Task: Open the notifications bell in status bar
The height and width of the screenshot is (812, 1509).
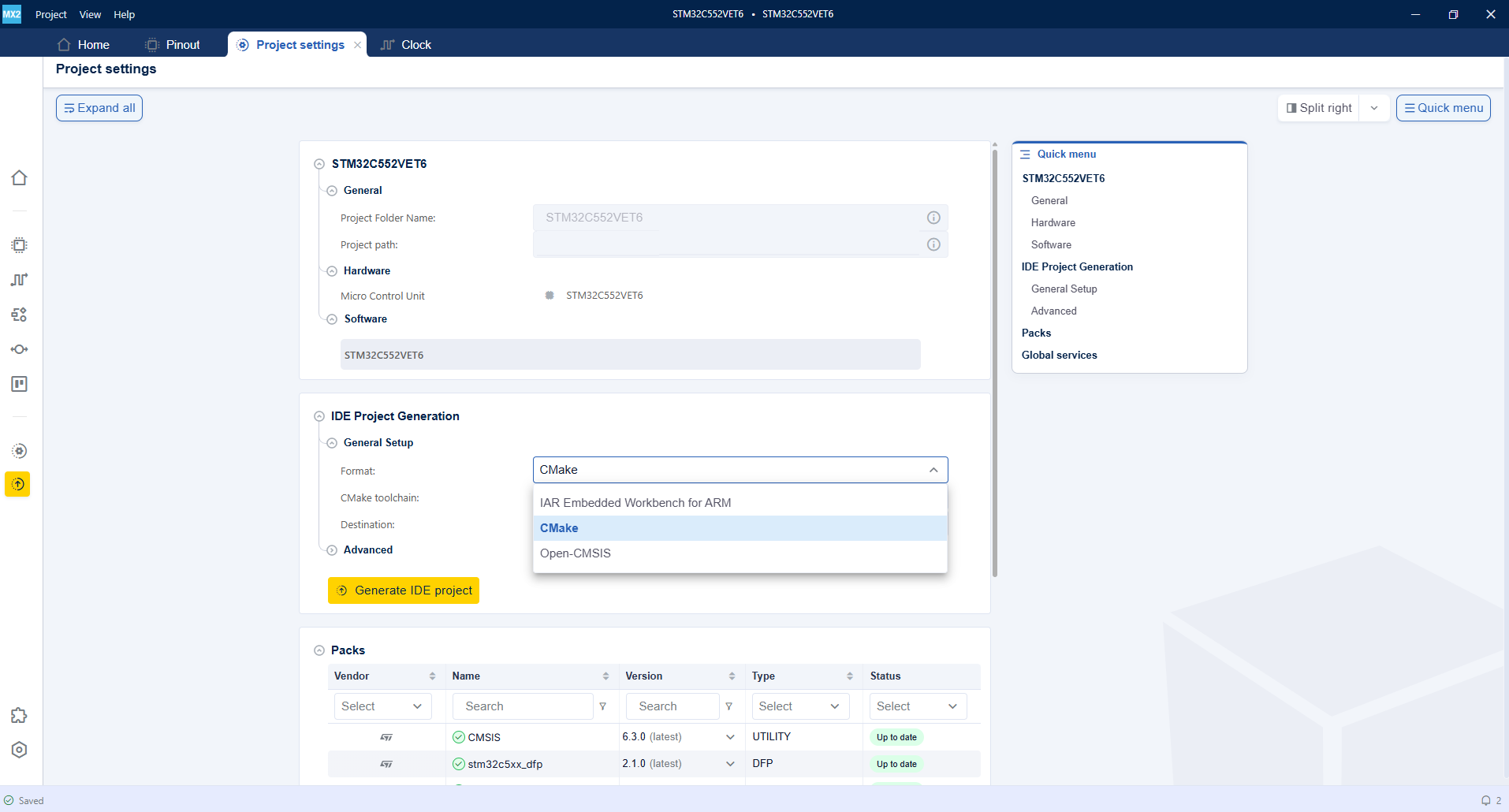Action: click(x=1485, y=800)
